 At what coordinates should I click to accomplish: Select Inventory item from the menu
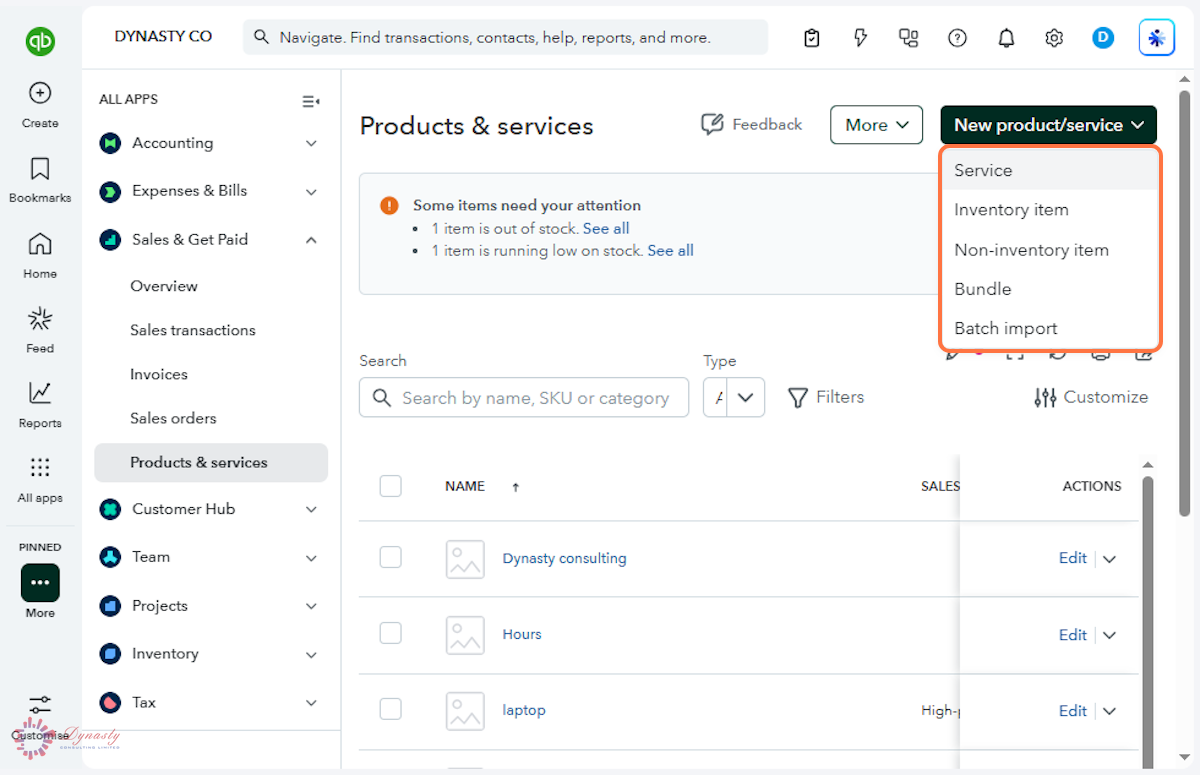coord(1049,210)
